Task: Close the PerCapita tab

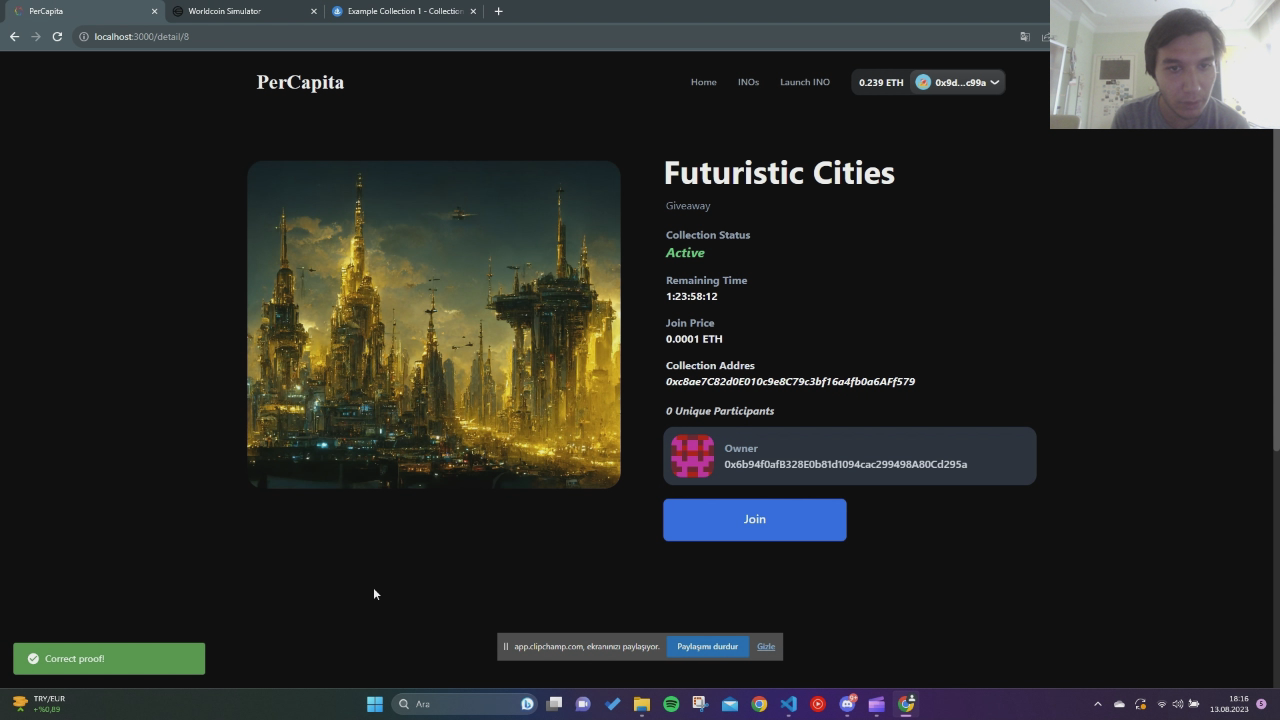Action: pyautogui.click(x=154, y=11)
